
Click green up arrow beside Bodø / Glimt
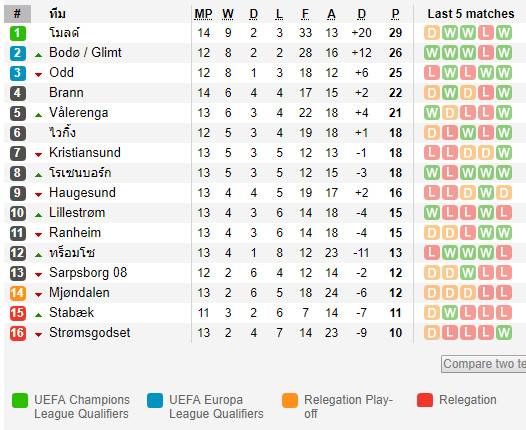pos(39,55)
